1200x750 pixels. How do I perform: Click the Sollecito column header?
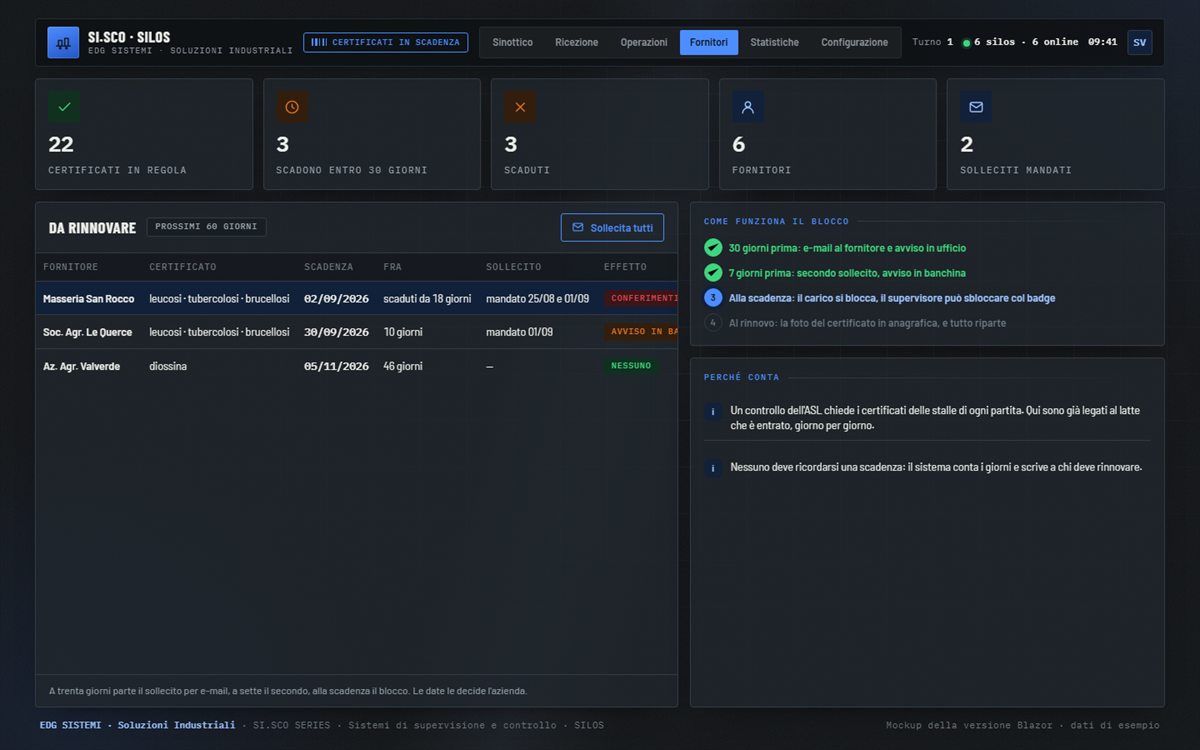[514, 267]
